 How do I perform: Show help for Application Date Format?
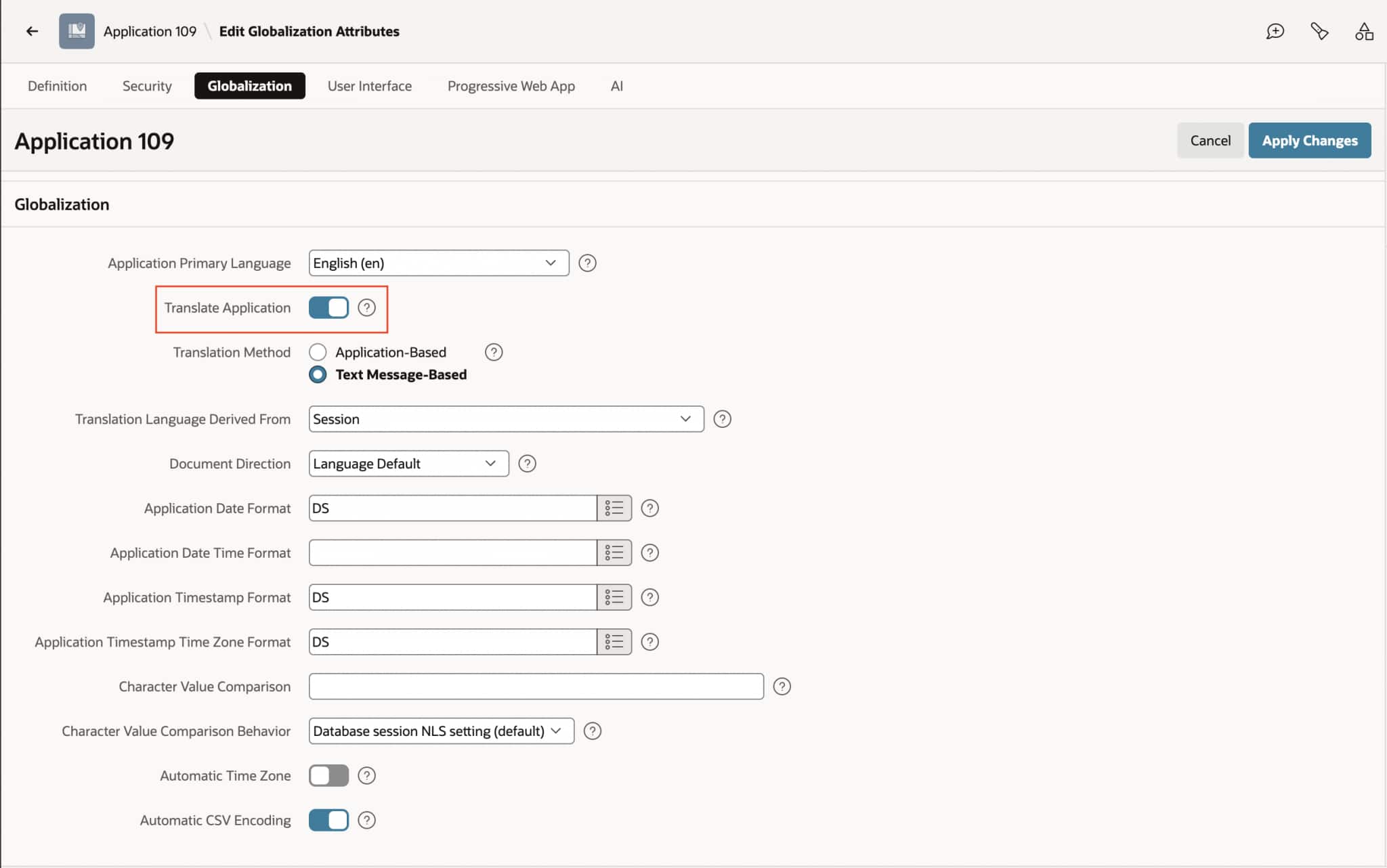tap(649, 508)
